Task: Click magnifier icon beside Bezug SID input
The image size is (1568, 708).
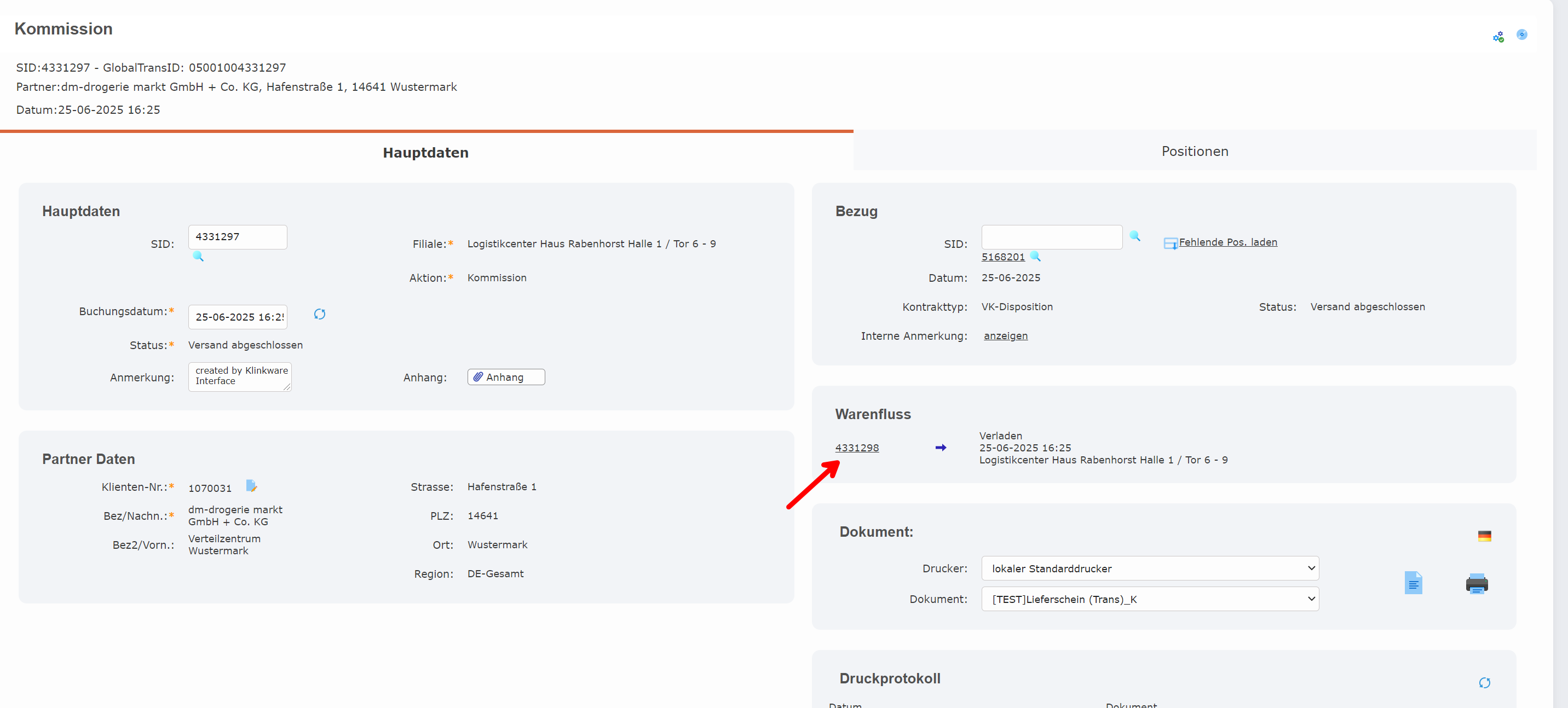Action: point(1134,236)
